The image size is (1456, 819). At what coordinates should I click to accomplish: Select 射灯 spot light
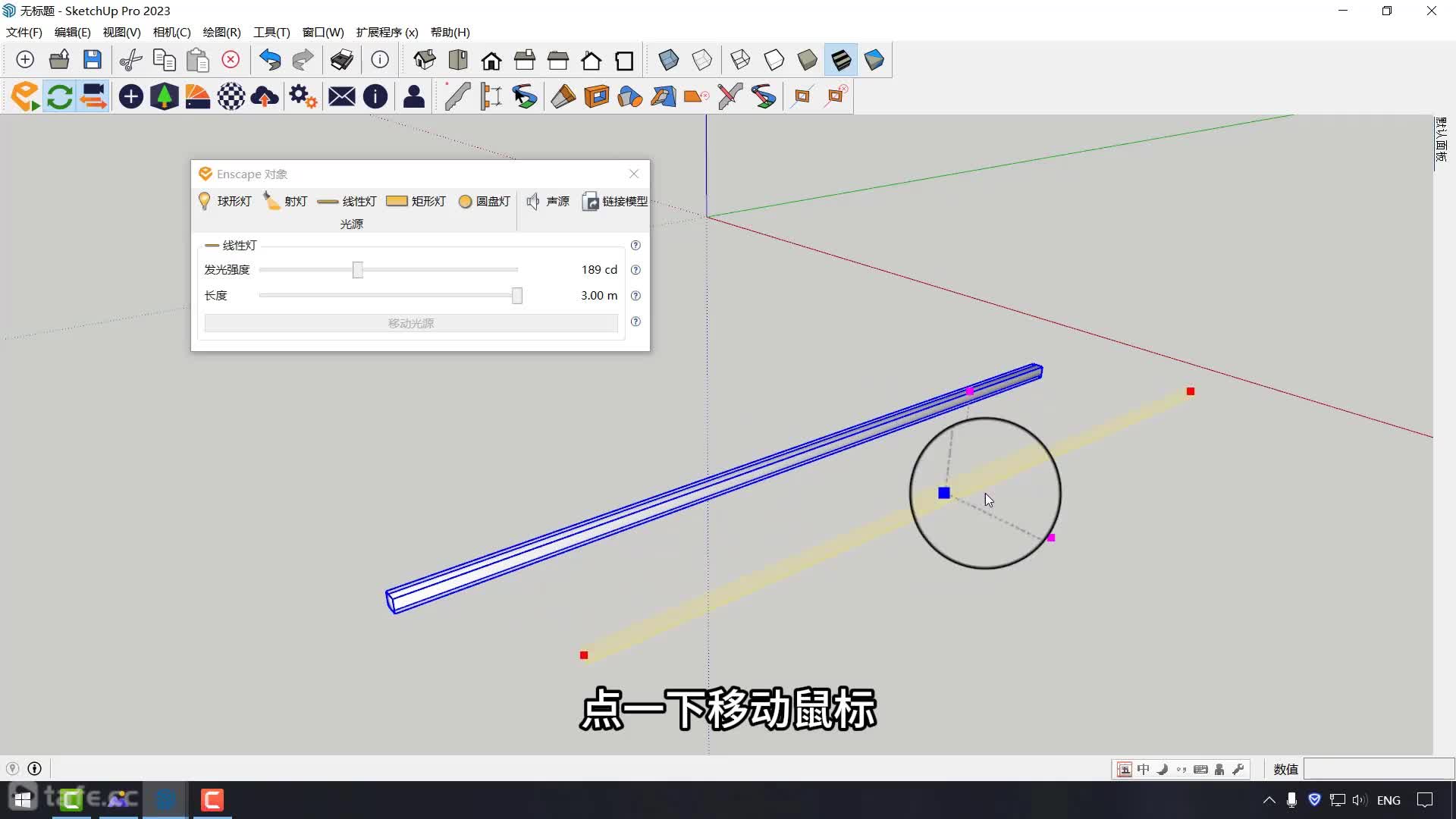(x=285, y=201)
